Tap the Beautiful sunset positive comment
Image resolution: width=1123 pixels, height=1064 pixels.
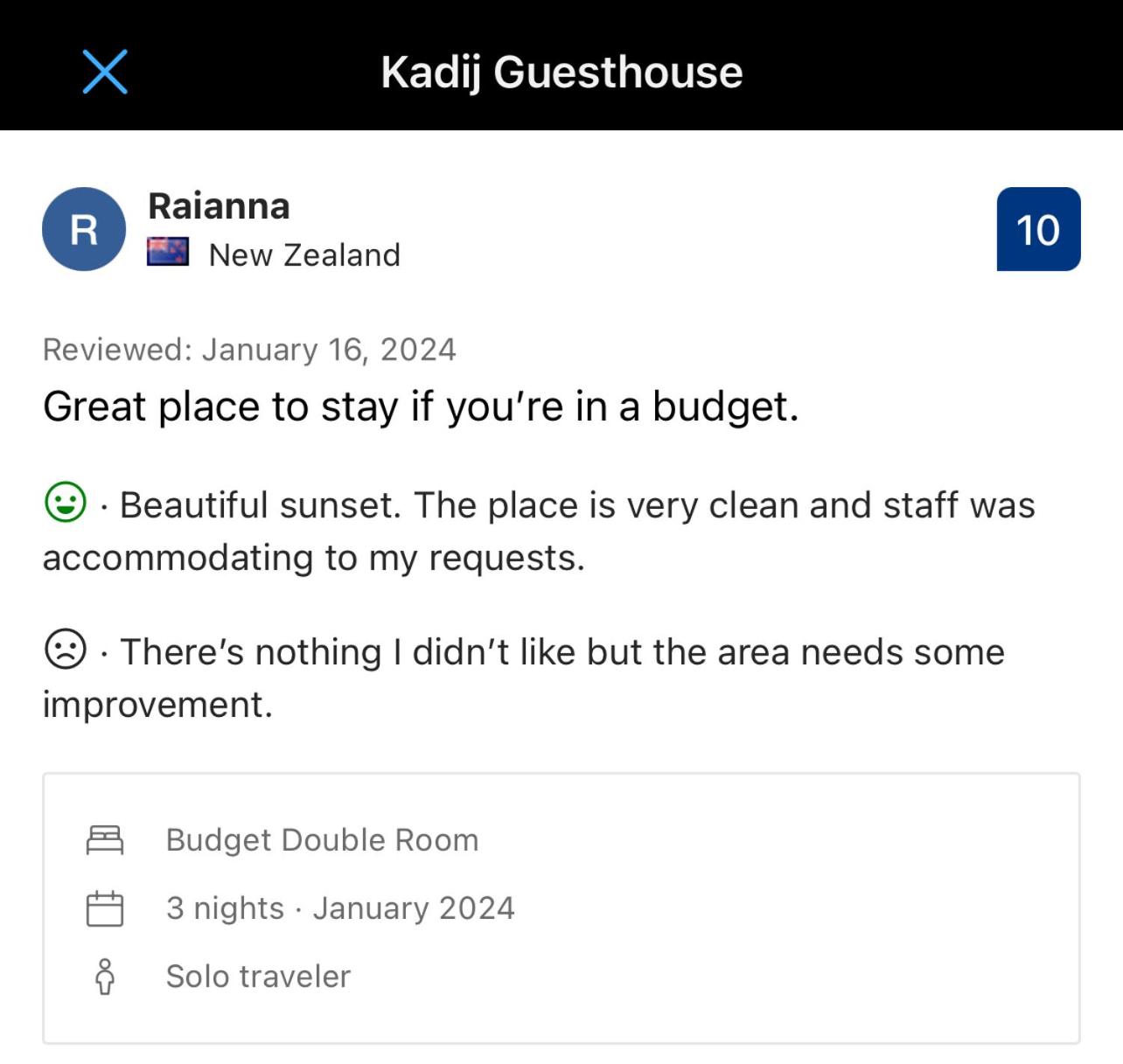(x=539, y=532)
